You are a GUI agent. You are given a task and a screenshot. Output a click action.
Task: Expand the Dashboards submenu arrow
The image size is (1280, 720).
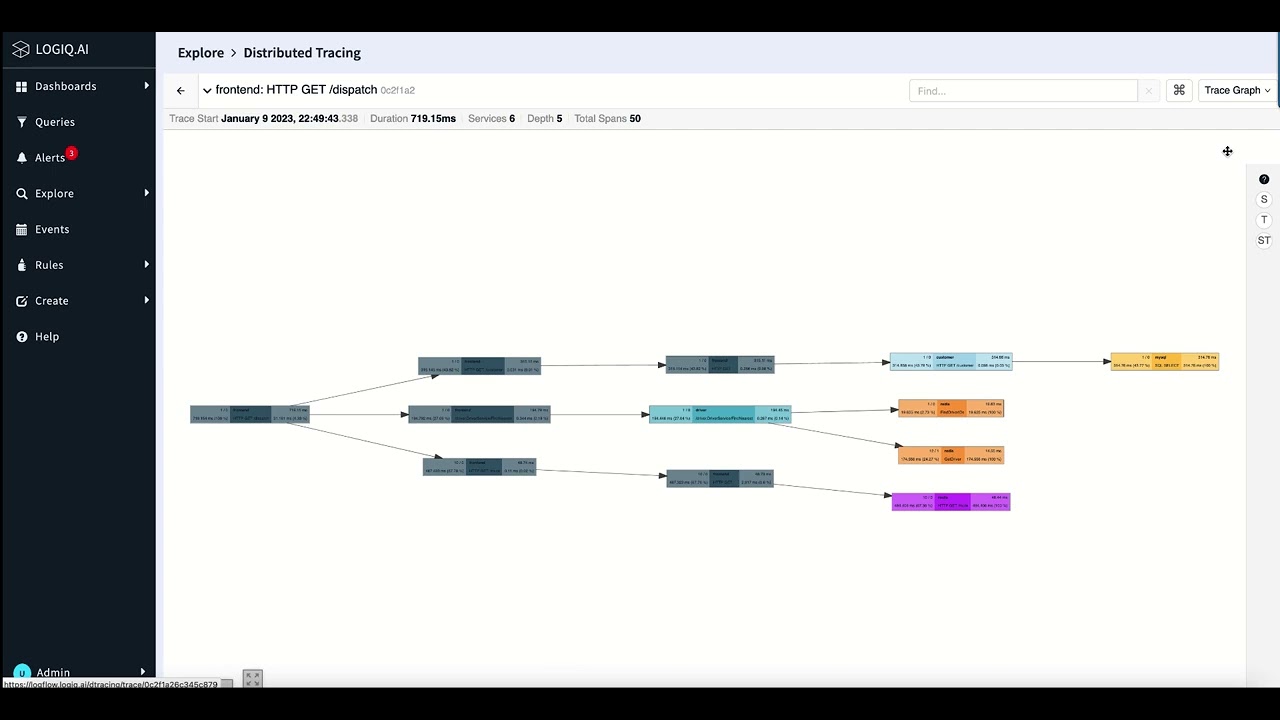click(x=146, y=86)
